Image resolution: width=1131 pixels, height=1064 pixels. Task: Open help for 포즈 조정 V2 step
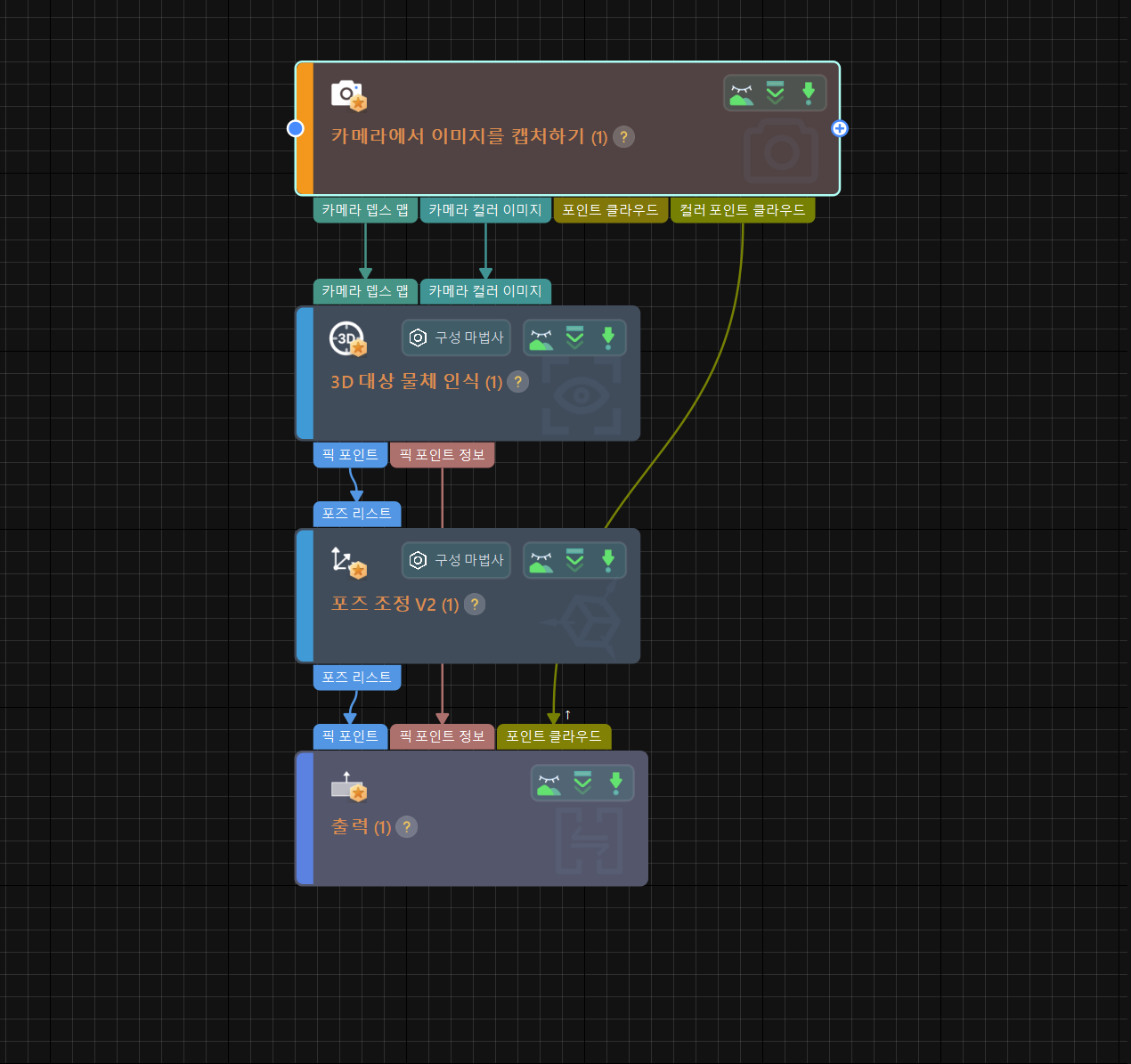tap(475, 605)
